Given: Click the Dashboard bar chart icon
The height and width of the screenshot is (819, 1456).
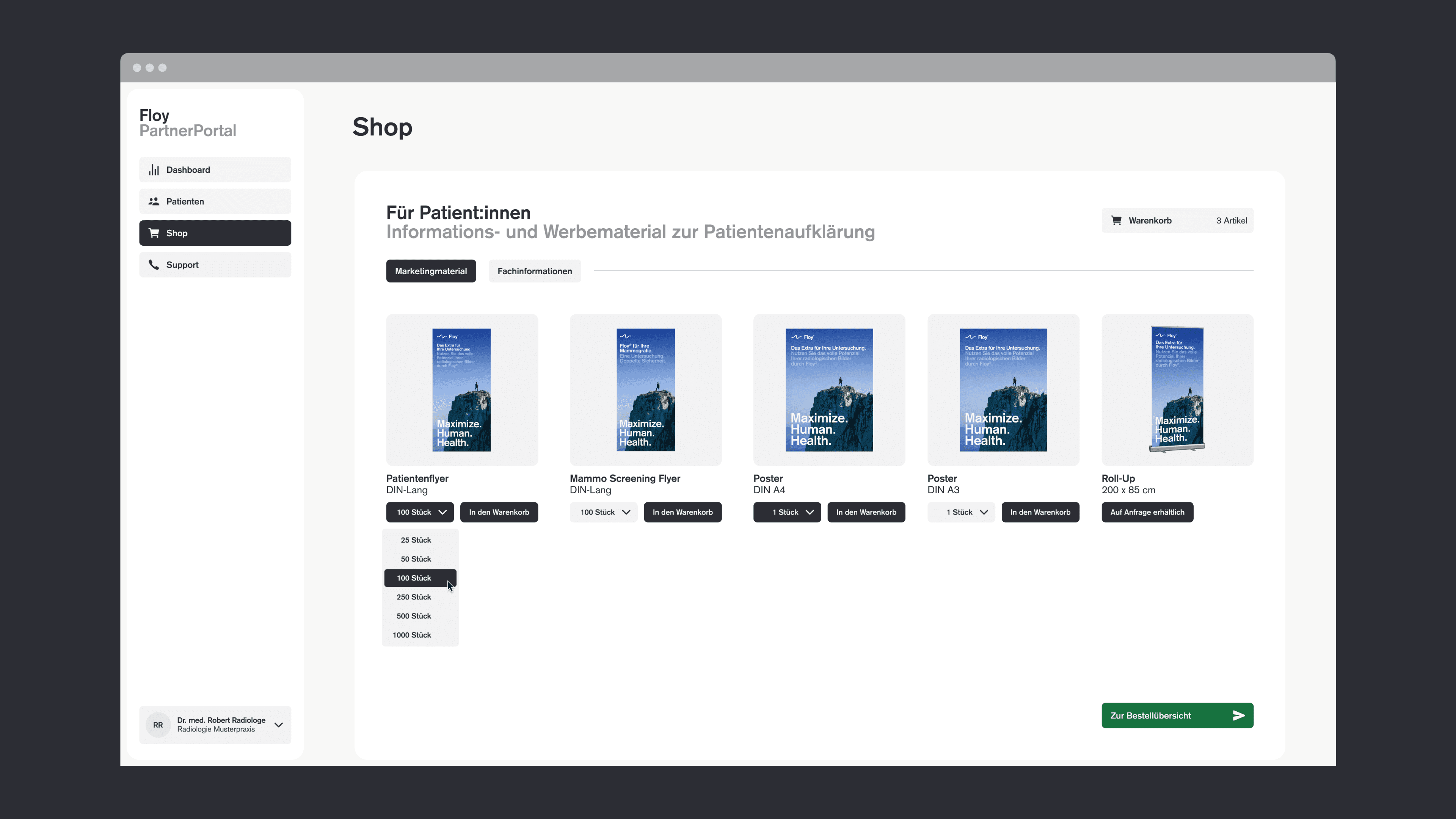Looking at the screenshot, I should 154,169.
